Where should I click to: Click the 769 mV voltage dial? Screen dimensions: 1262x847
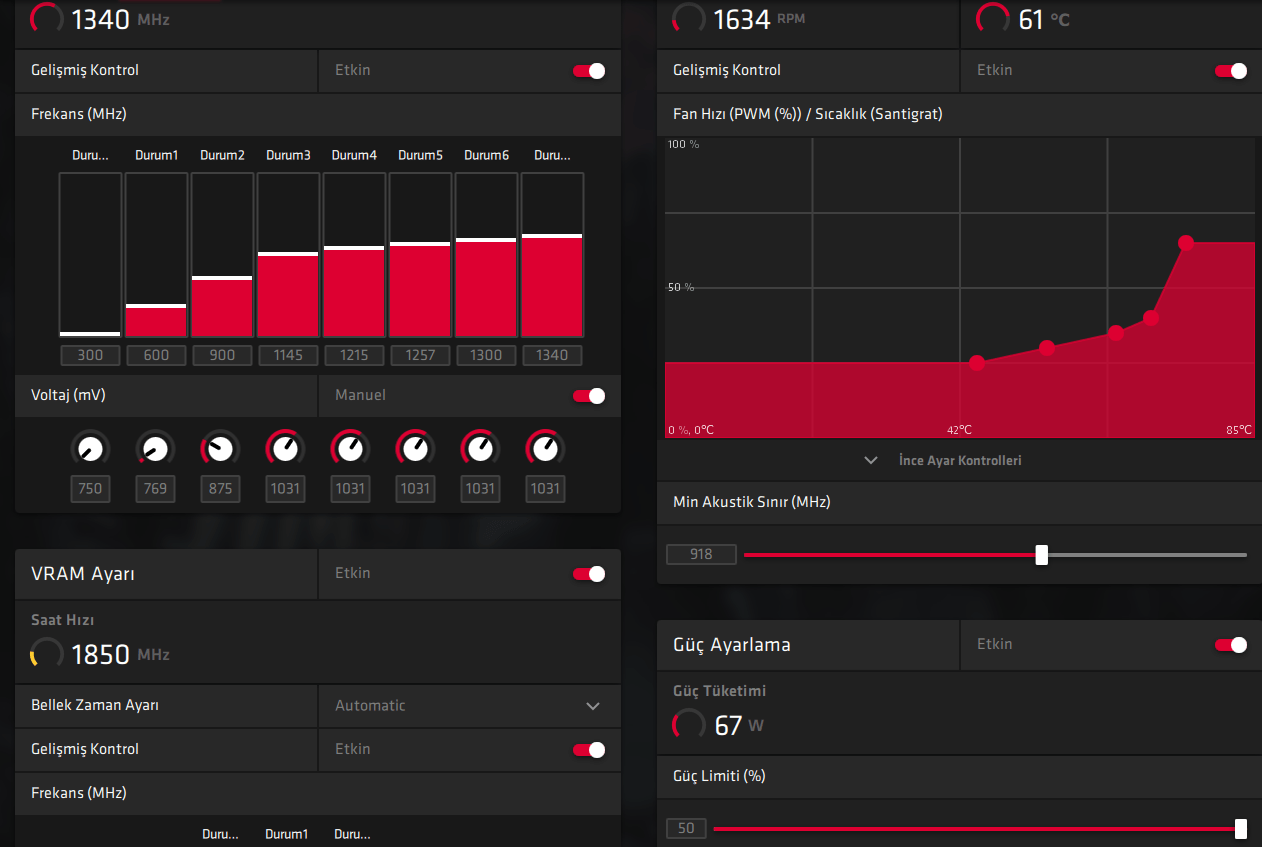155,448
